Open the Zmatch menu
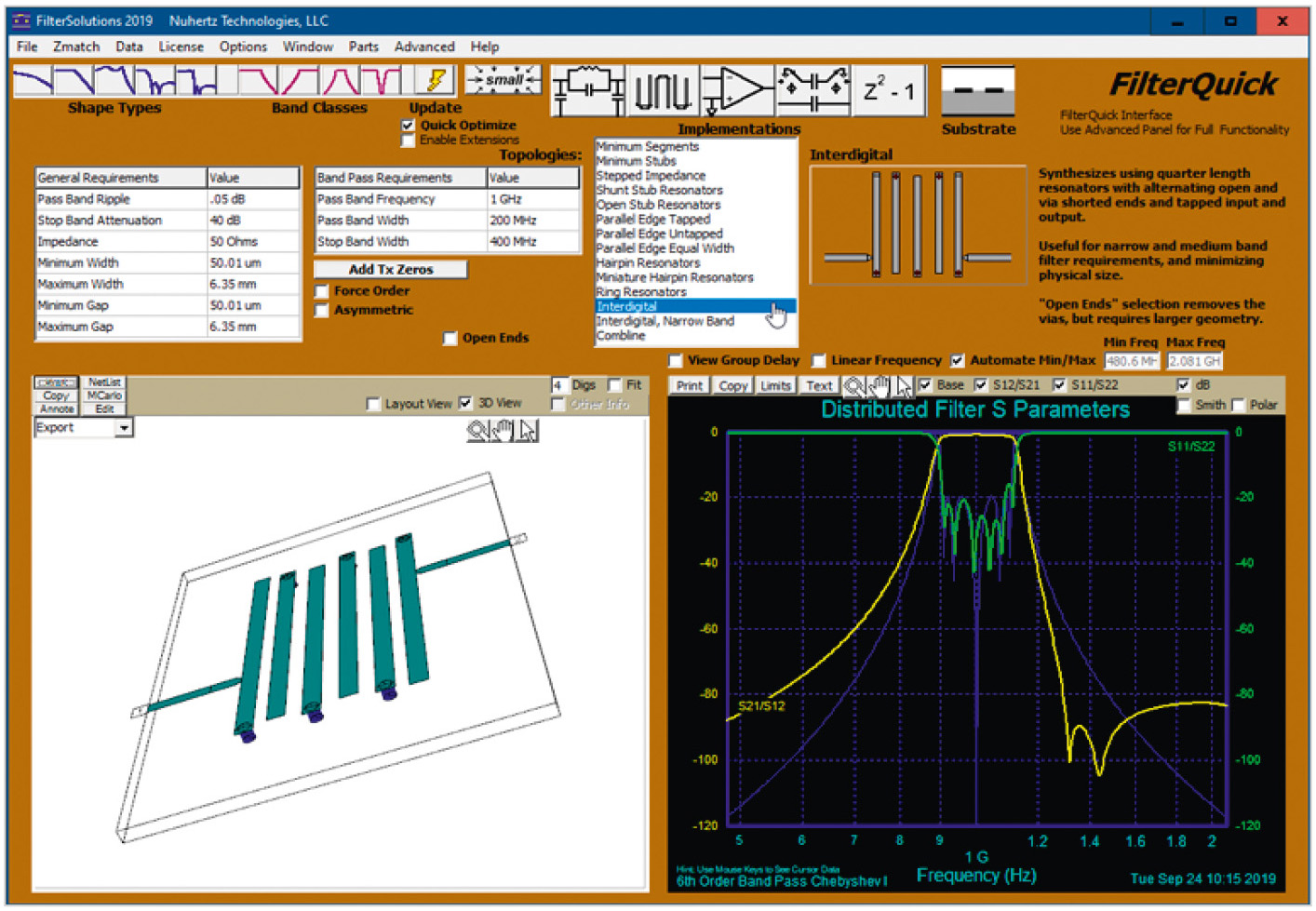 coord(76,47)
